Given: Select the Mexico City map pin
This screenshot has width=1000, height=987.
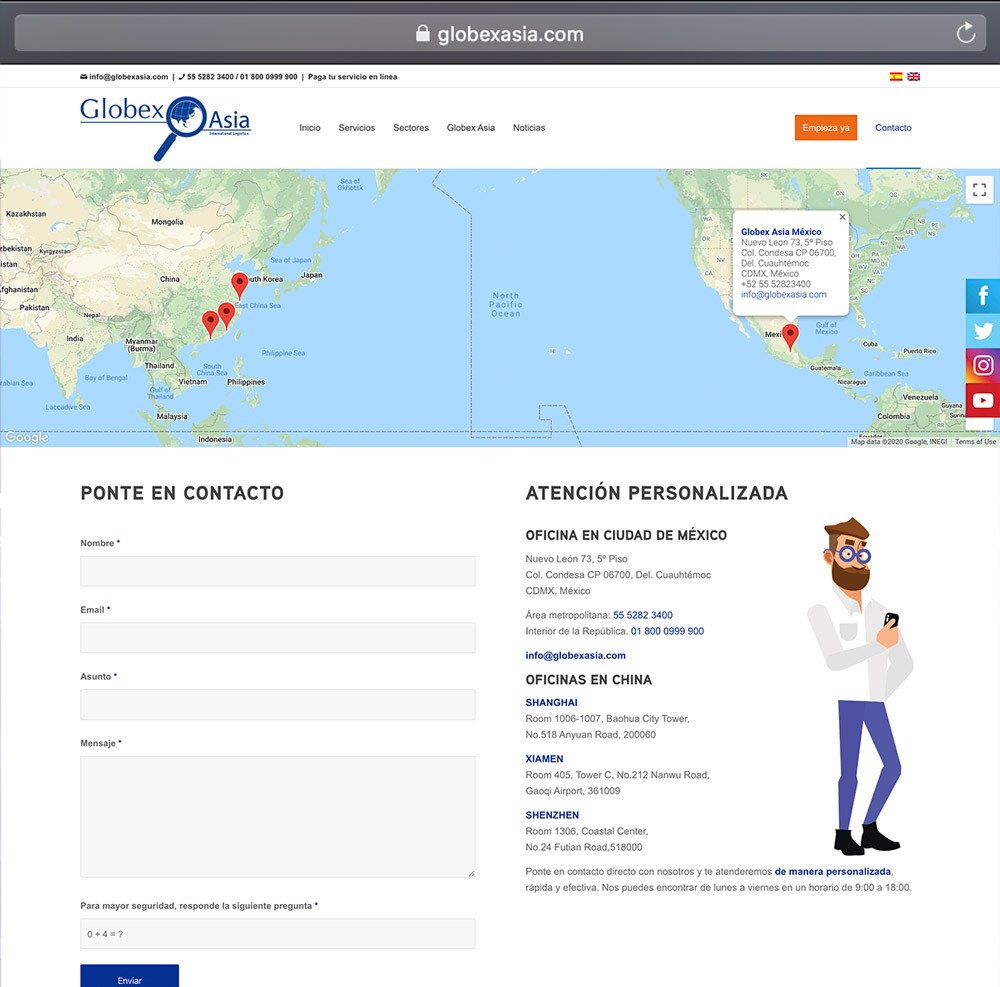Looking at the screenshot, I should coord(790,337).
